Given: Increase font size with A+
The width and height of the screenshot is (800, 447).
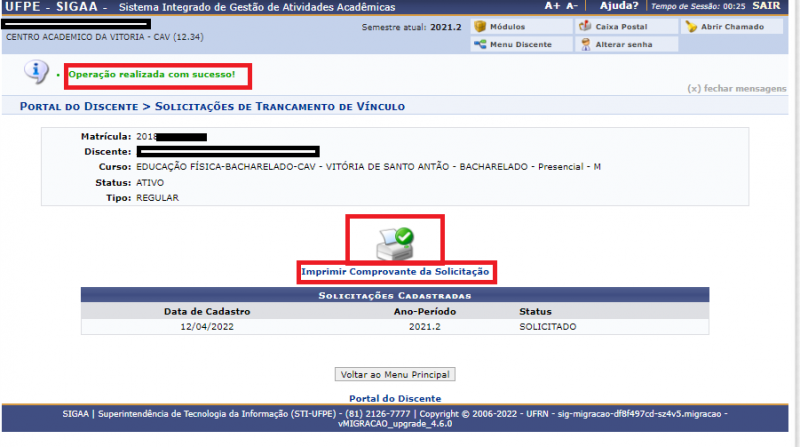Looking at the screenshot, I should pyautogui.click(x=552, y=6).
